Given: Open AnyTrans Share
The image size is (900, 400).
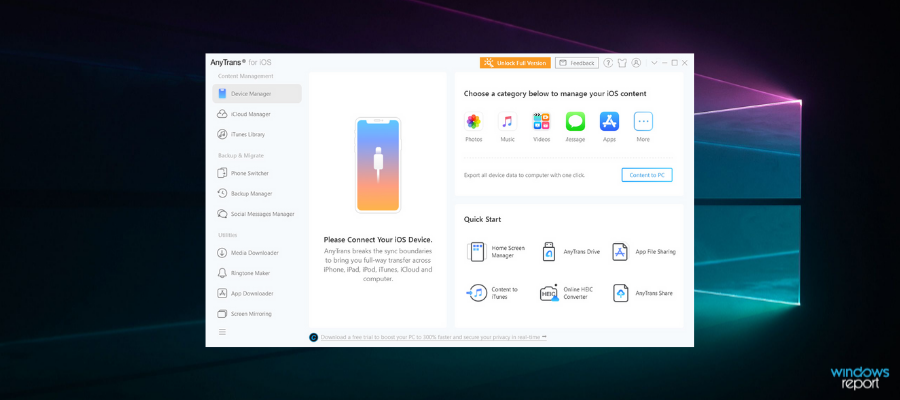Looking at the screenshot, I should (643, 293).
